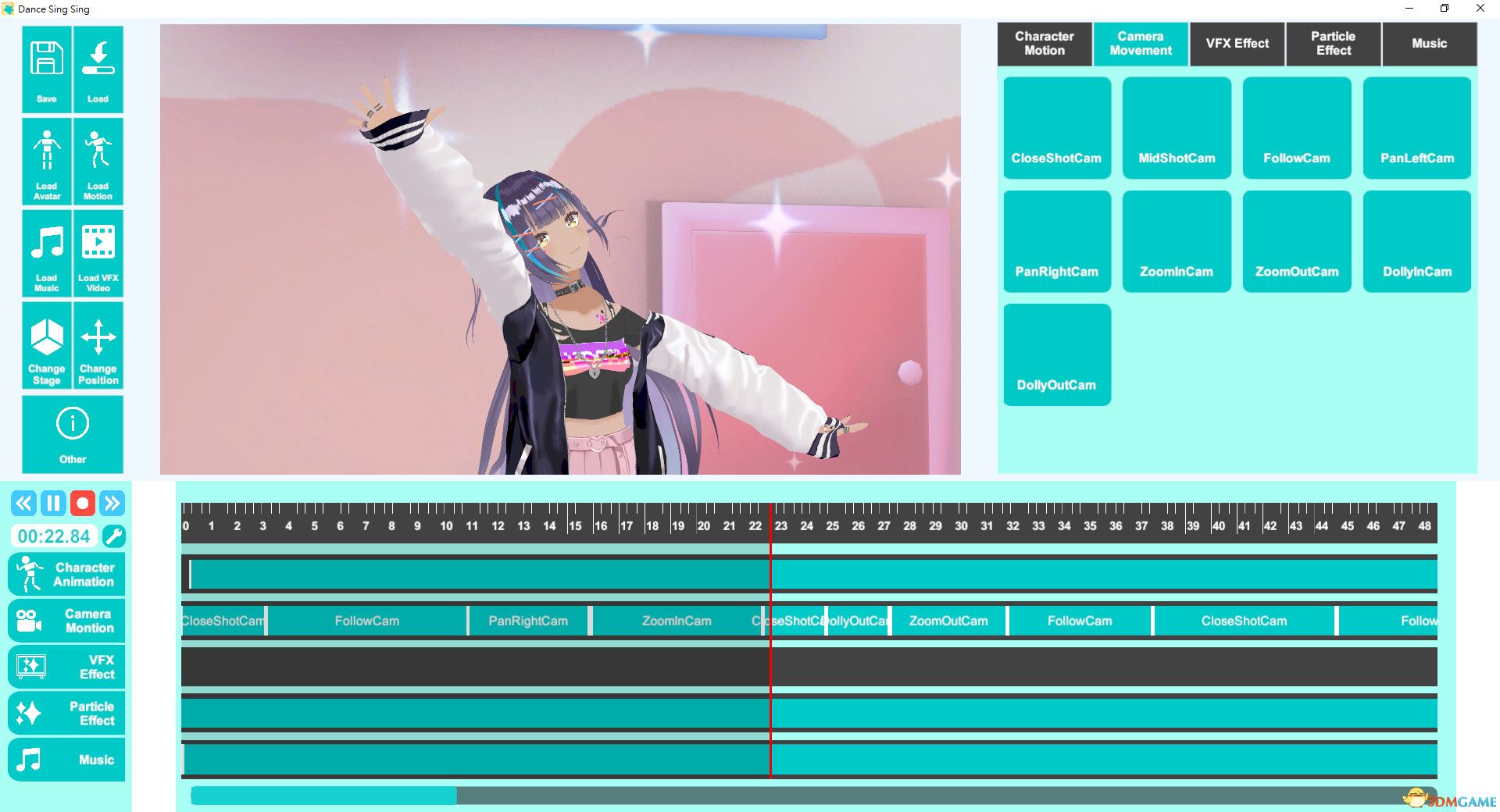Open the Load Music tool

(47, 254)
